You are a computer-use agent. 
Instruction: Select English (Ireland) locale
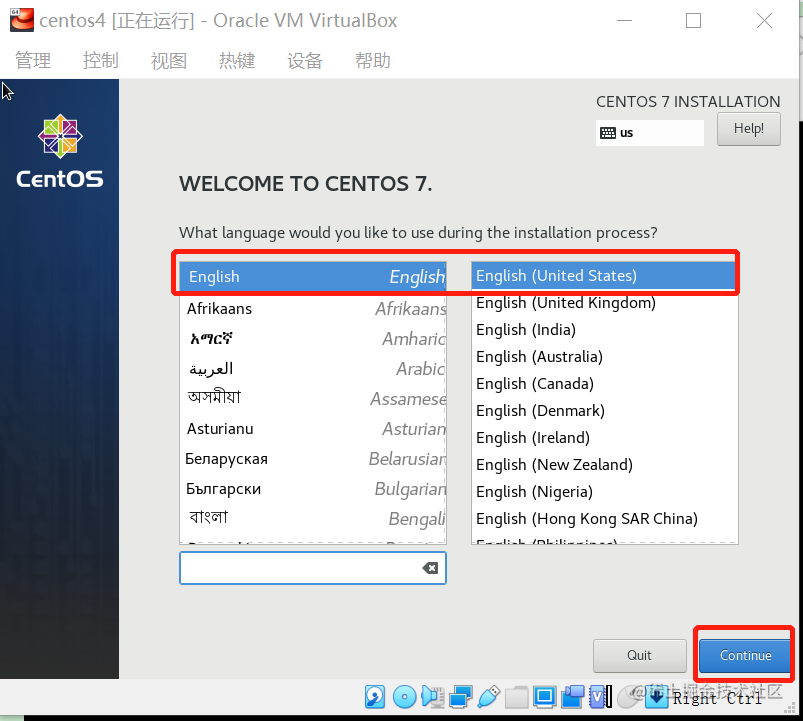pos(604,438)
